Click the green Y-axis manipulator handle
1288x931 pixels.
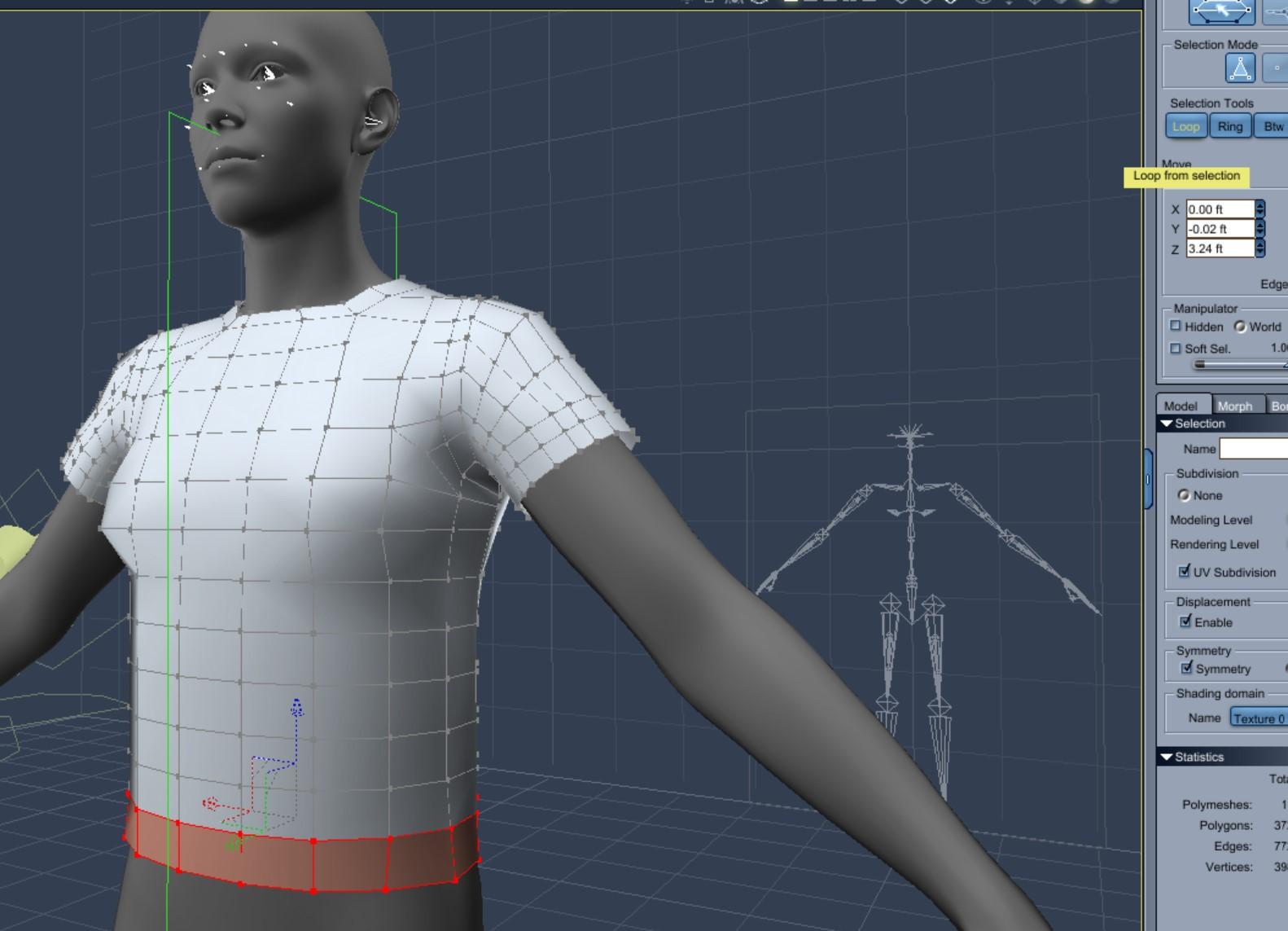(x=234, y=845)
